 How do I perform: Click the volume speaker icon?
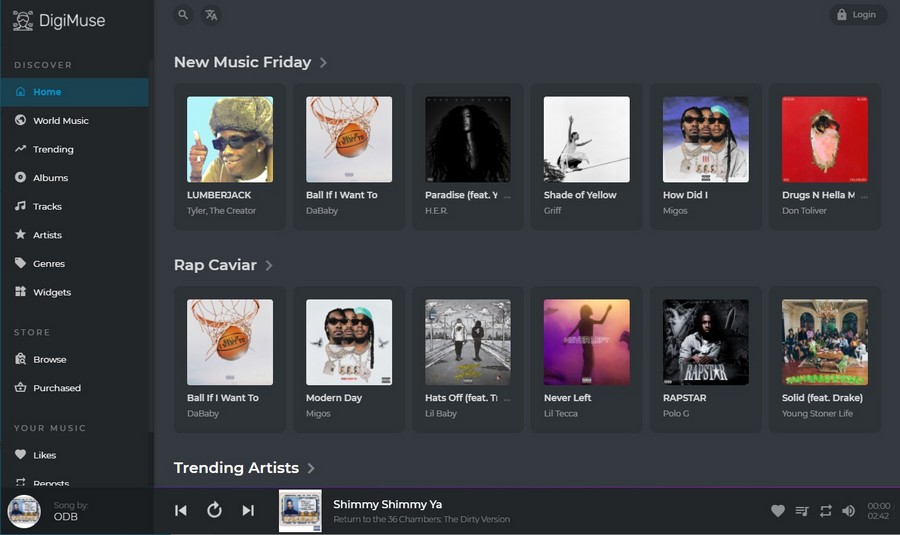click(848, 511)
